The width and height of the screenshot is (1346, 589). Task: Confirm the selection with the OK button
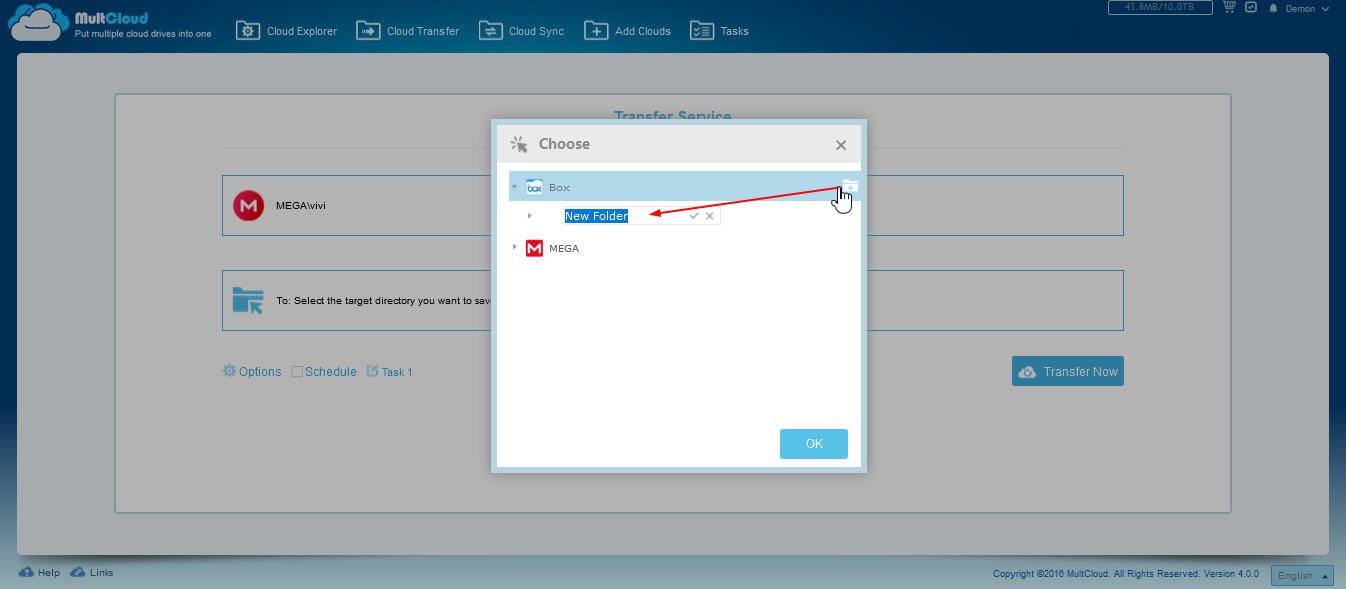pyautogui.click(x=814, y=444)
